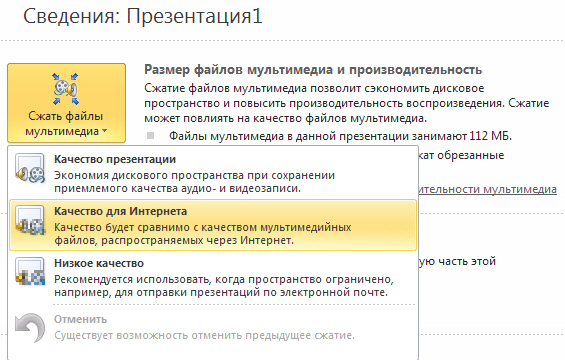Click the grey Undo arrow icon
The height and width of the screenshot is (360, 565).
pos(30,328)
